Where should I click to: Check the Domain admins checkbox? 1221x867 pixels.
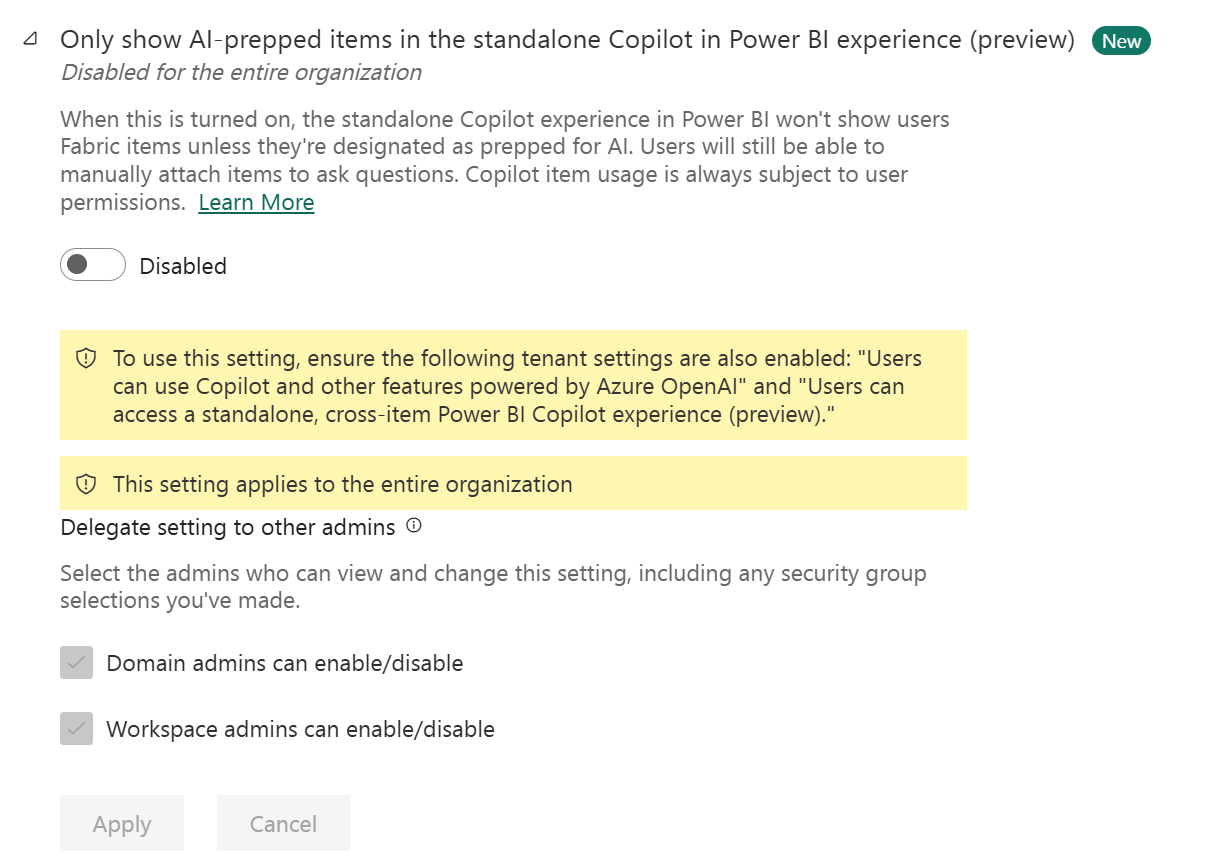click(77, 663)
